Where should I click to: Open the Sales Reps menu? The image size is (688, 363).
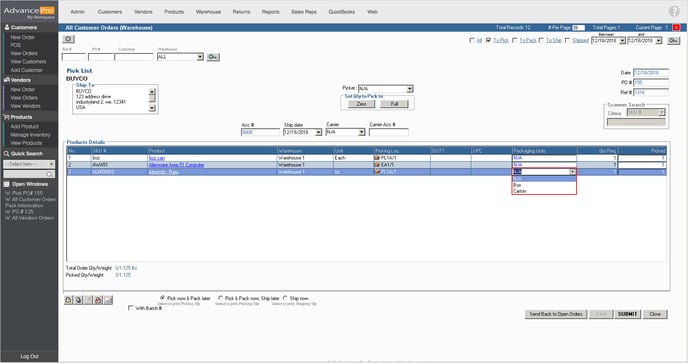tap(304, 12)
